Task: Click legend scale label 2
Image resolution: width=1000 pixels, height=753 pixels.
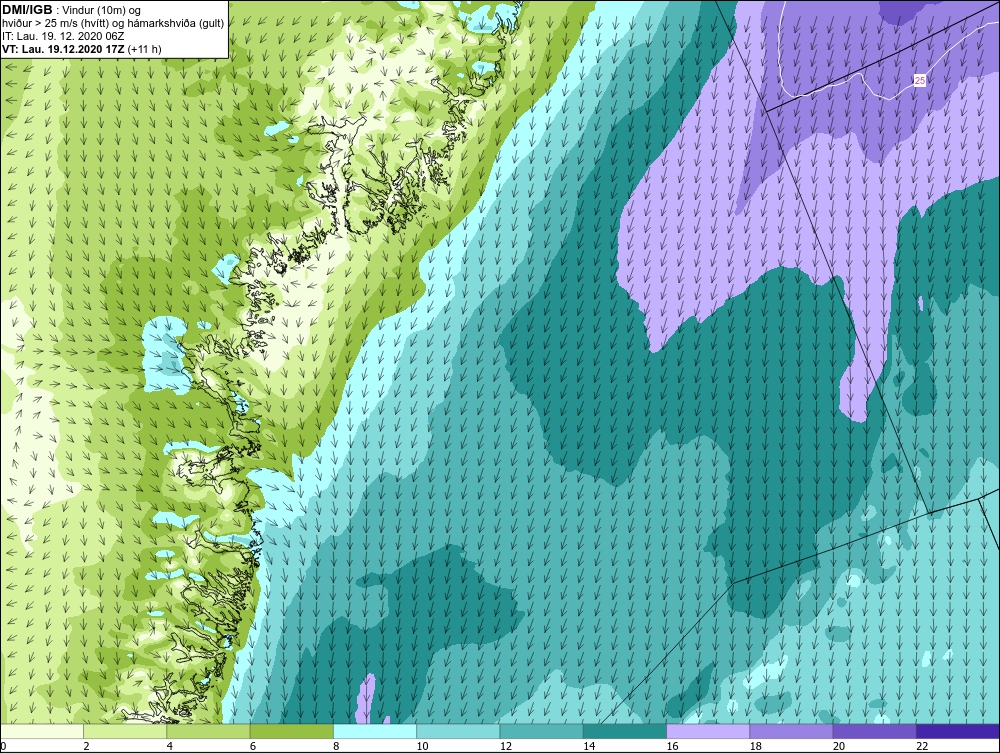Action: (x=86, y=747)
